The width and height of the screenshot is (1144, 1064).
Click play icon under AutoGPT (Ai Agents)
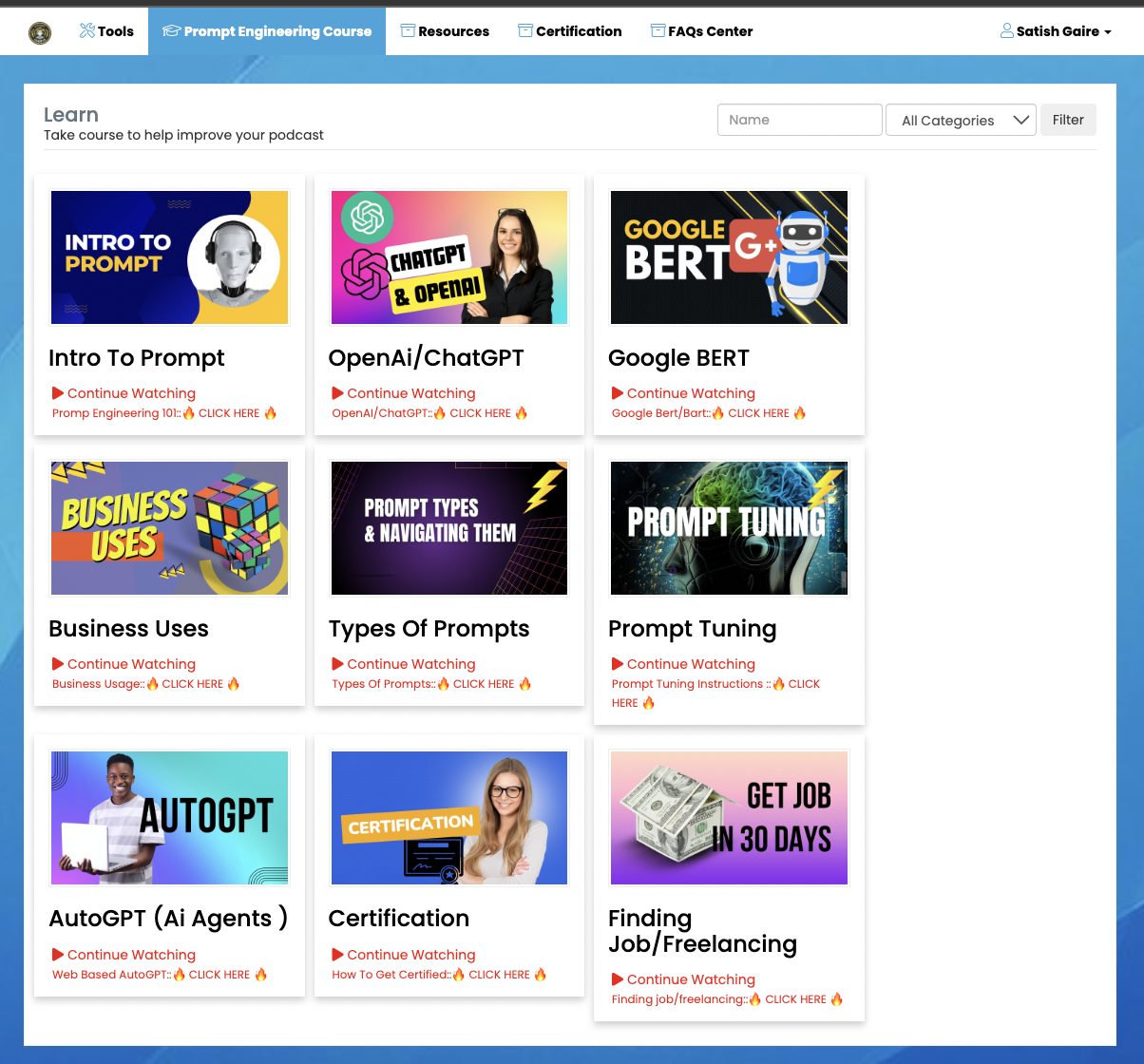[x=58, y=955]
